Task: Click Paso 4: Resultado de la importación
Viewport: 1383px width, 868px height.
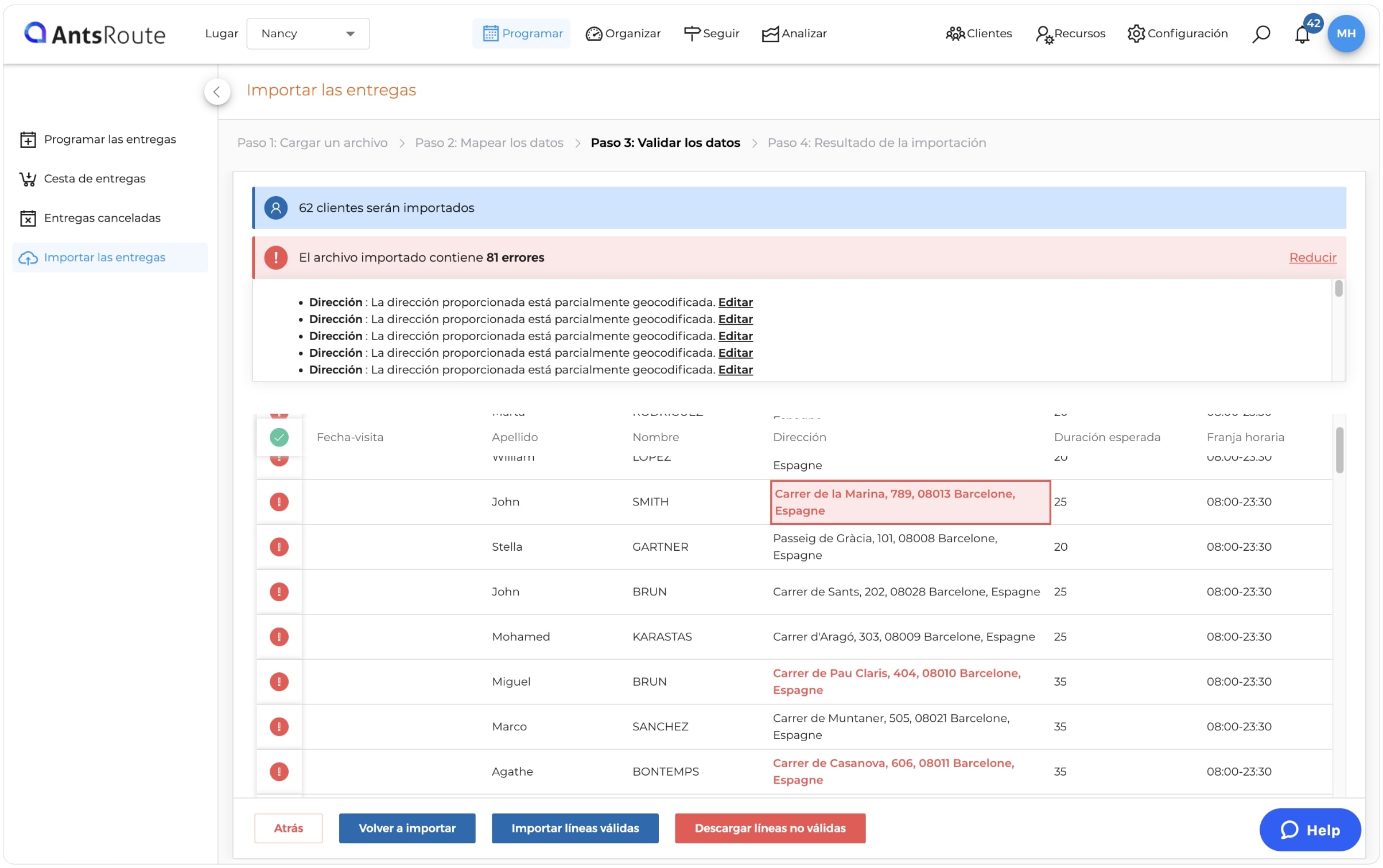Action: click(x=877, y=142)
